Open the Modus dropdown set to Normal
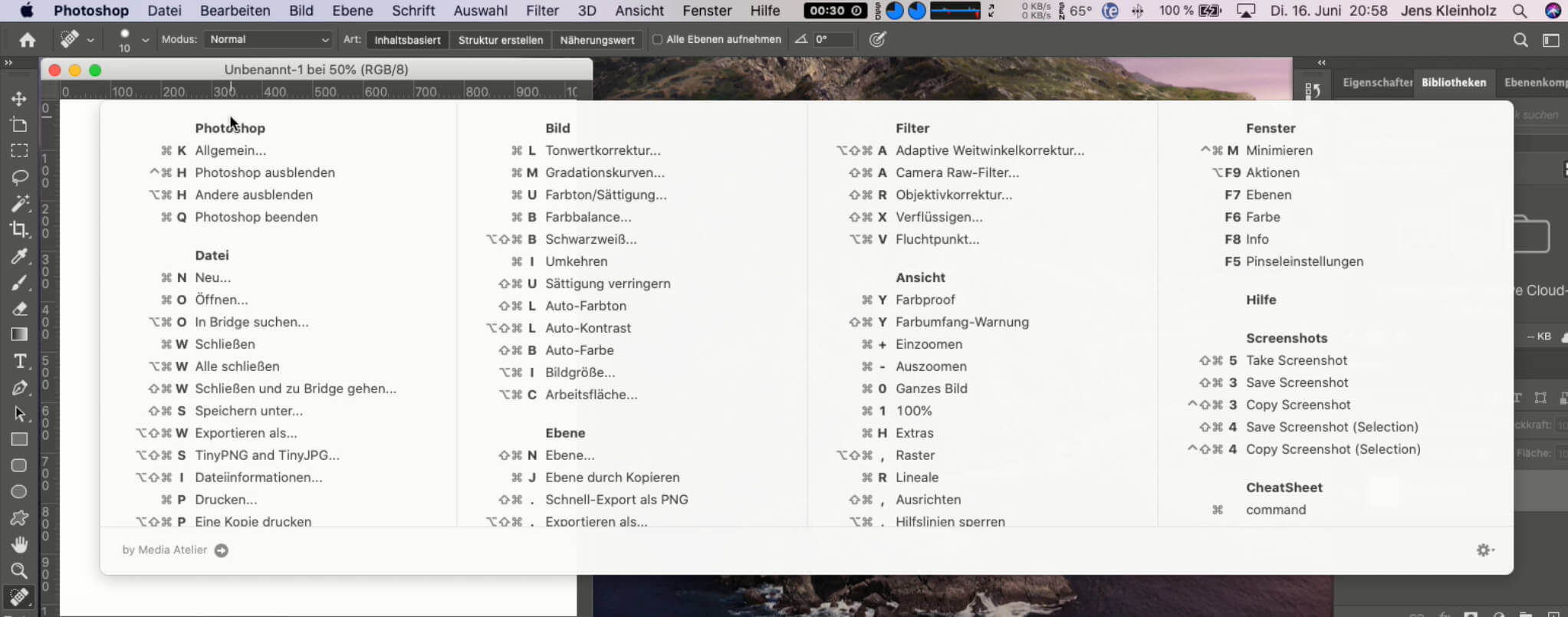Viewport: 1568px width, 617px height. click(x=268, y=40)
